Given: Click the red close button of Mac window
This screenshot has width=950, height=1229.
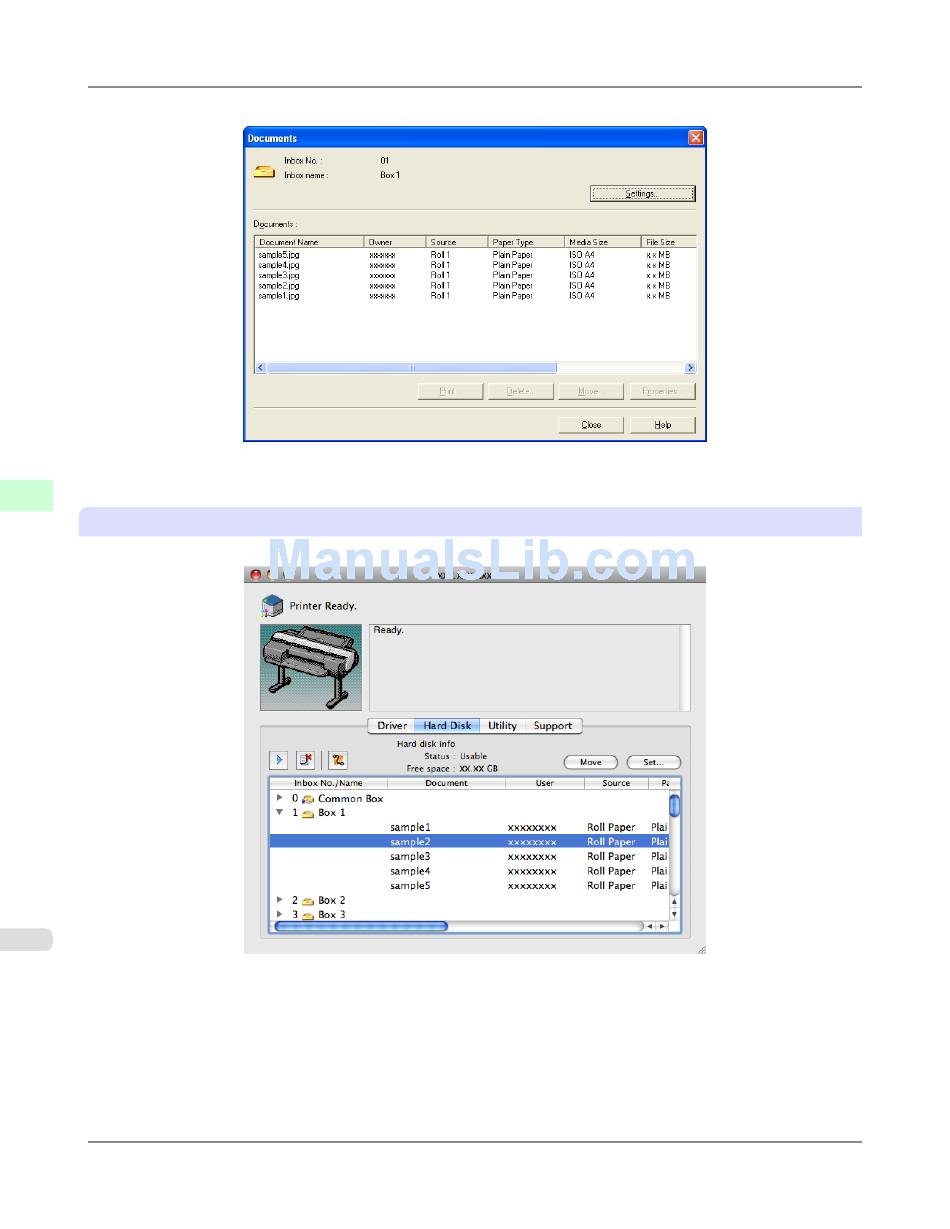Looking at the screenshot, I should (255, 575).
